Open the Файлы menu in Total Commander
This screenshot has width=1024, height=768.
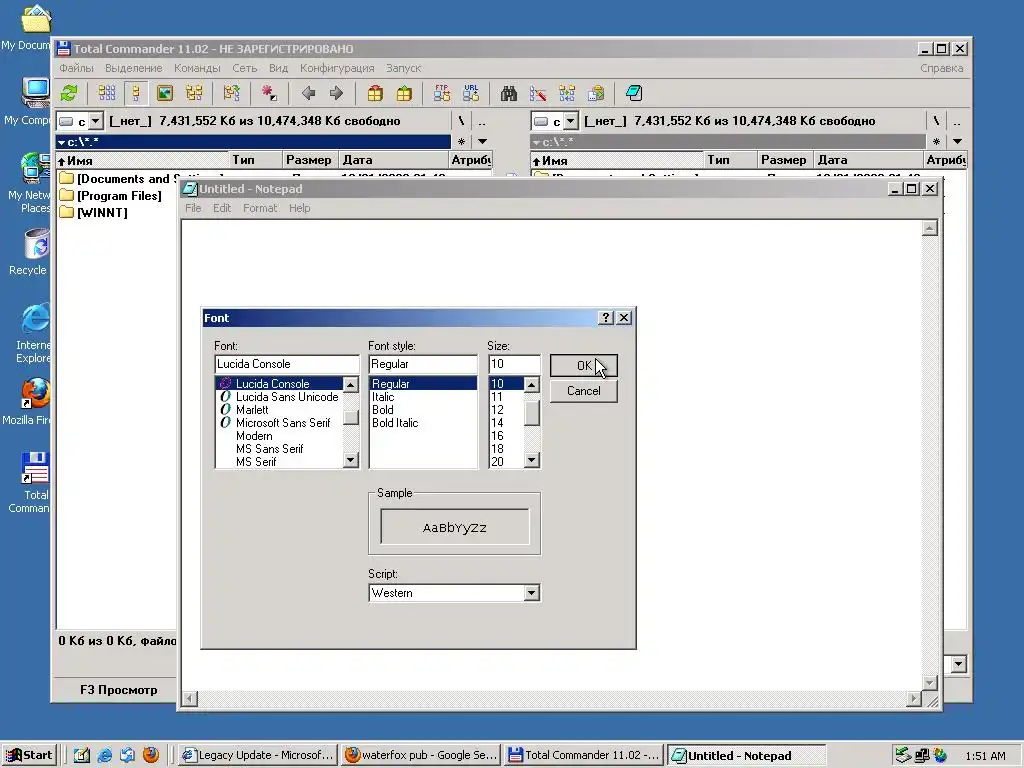(x=76, y=68)
